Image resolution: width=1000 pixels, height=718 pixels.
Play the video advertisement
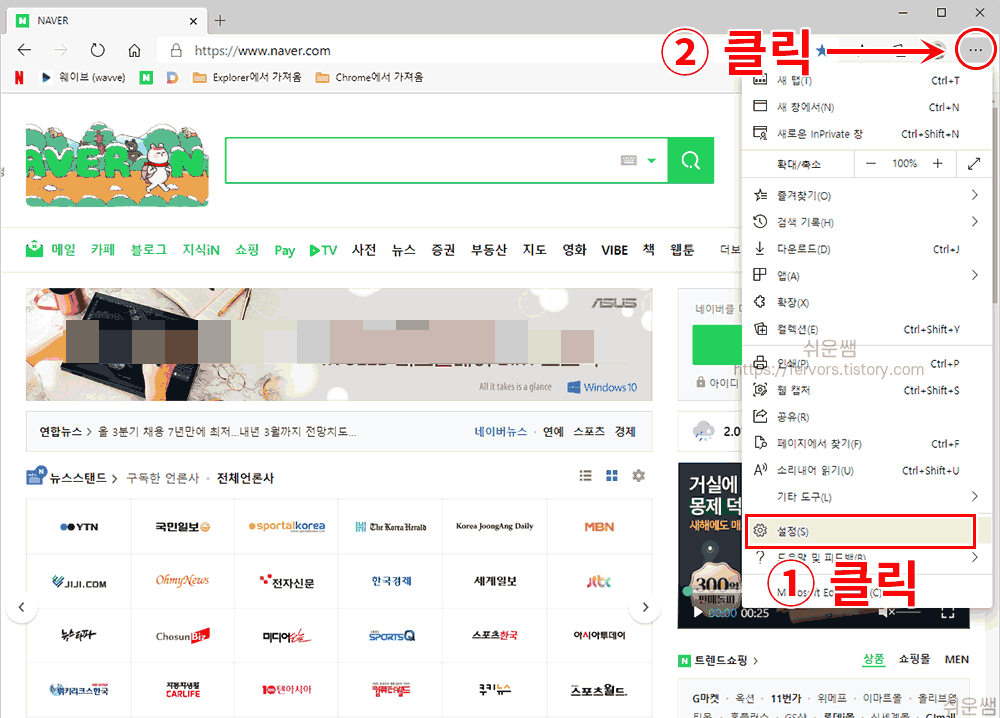(698, 612)
